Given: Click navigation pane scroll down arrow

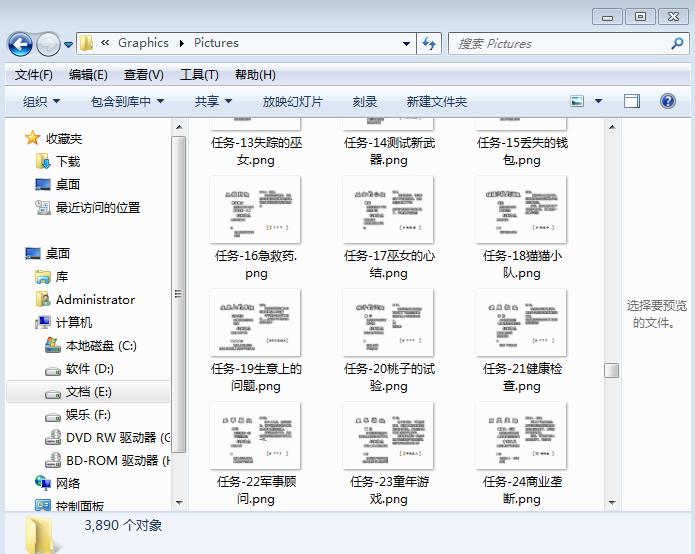Looking at the screenshot, I should coord(179,503).
